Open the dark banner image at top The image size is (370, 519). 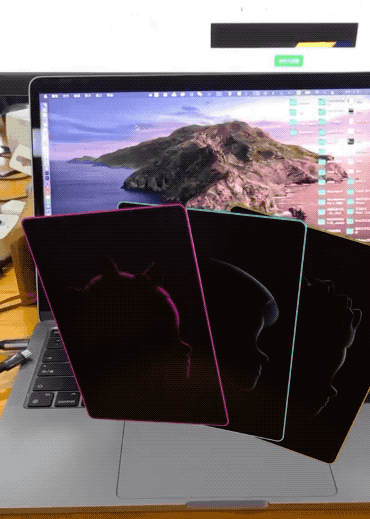pos(284,35)
